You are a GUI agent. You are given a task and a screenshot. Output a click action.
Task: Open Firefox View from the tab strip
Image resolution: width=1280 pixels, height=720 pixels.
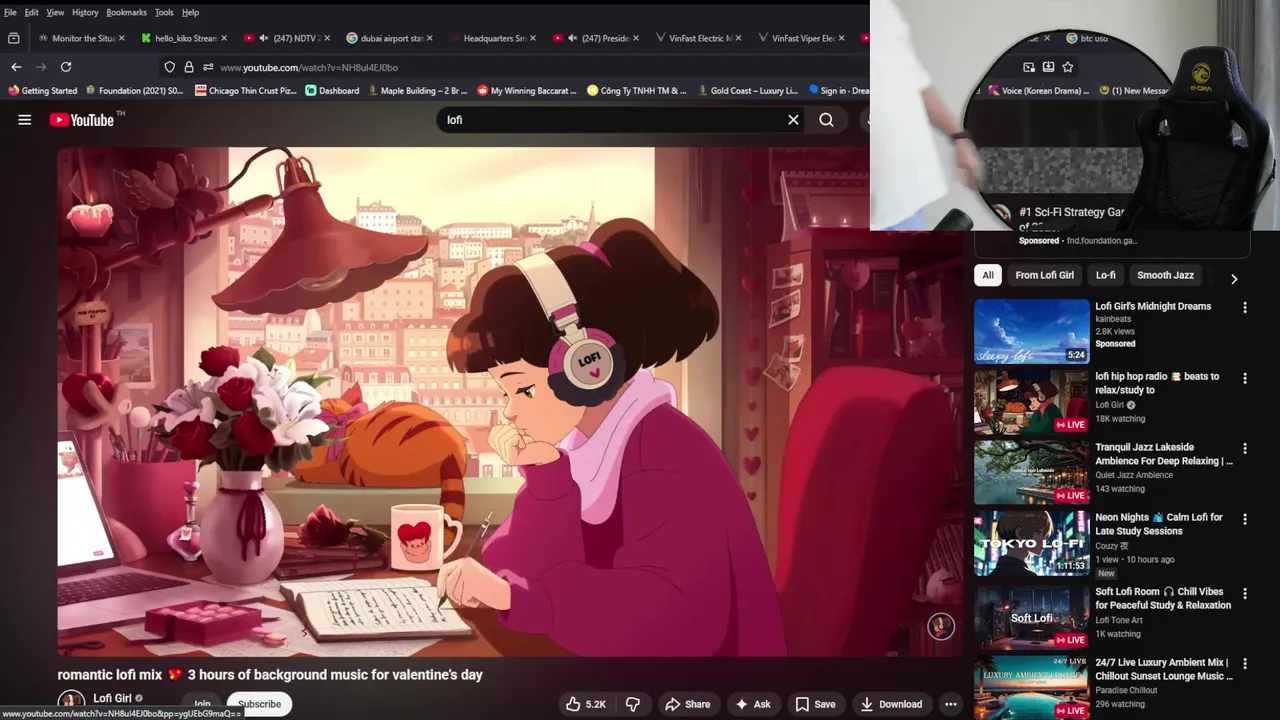click(x=13, y=38)
